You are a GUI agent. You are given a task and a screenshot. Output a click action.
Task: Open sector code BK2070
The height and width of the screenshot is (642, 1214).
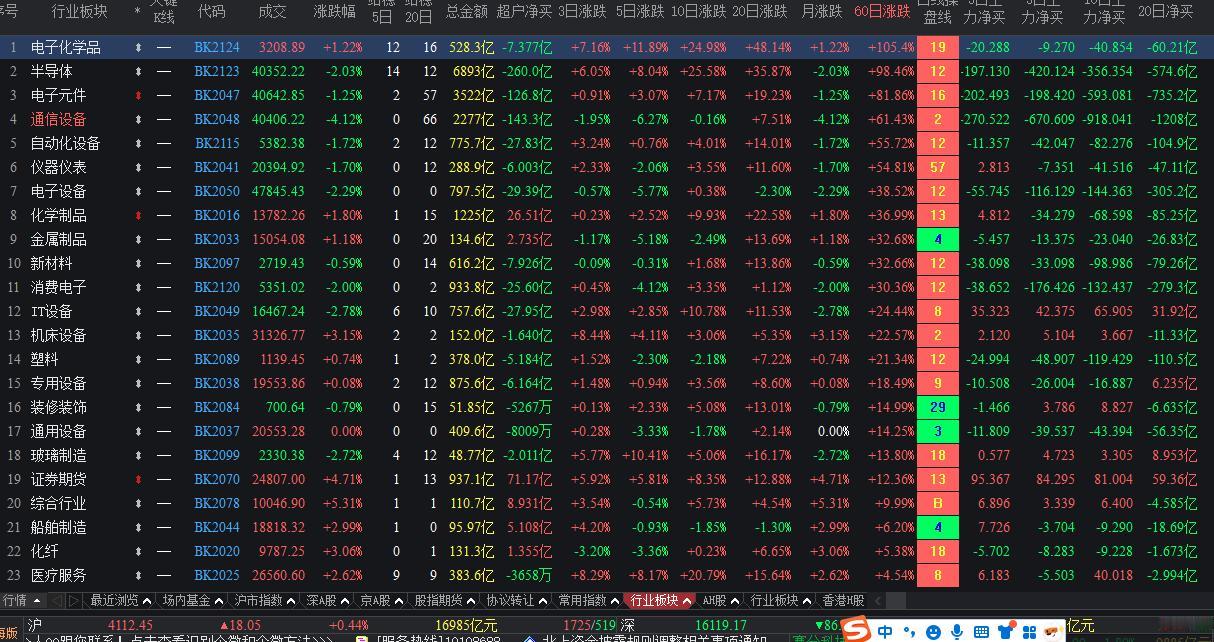[x=217, y=479]
